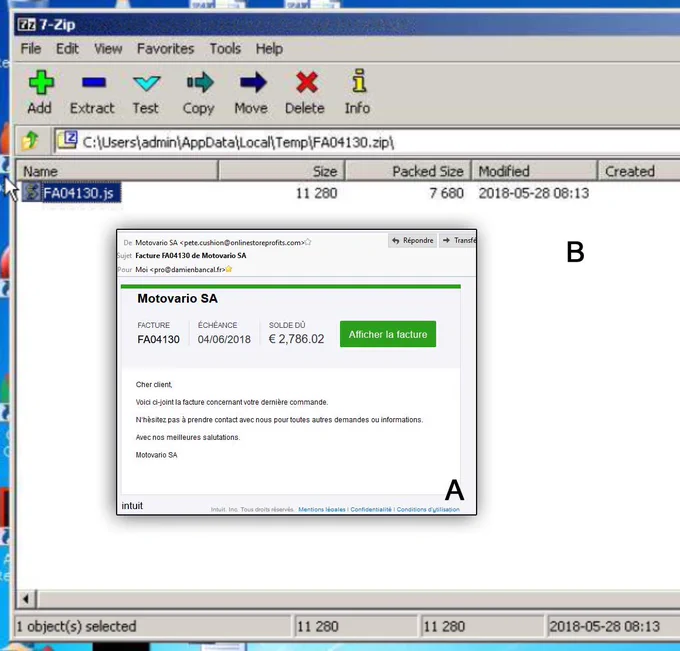Sort by Packed Size column header

pyautogui.click(x=408, y=171)
